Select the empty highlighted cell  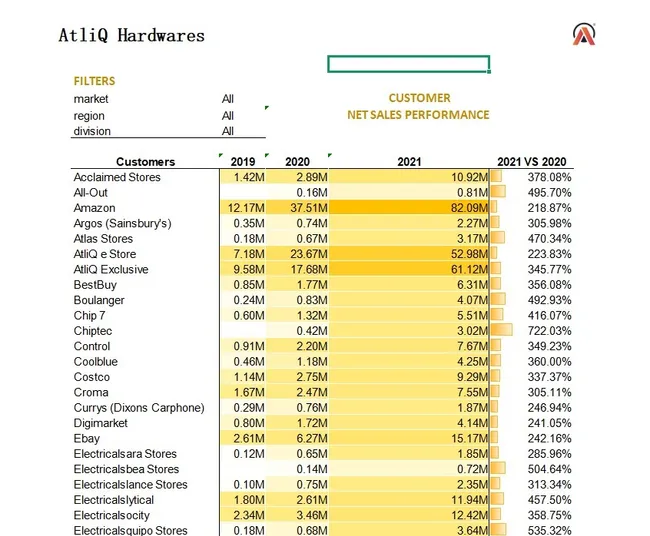tap(409, 64)
